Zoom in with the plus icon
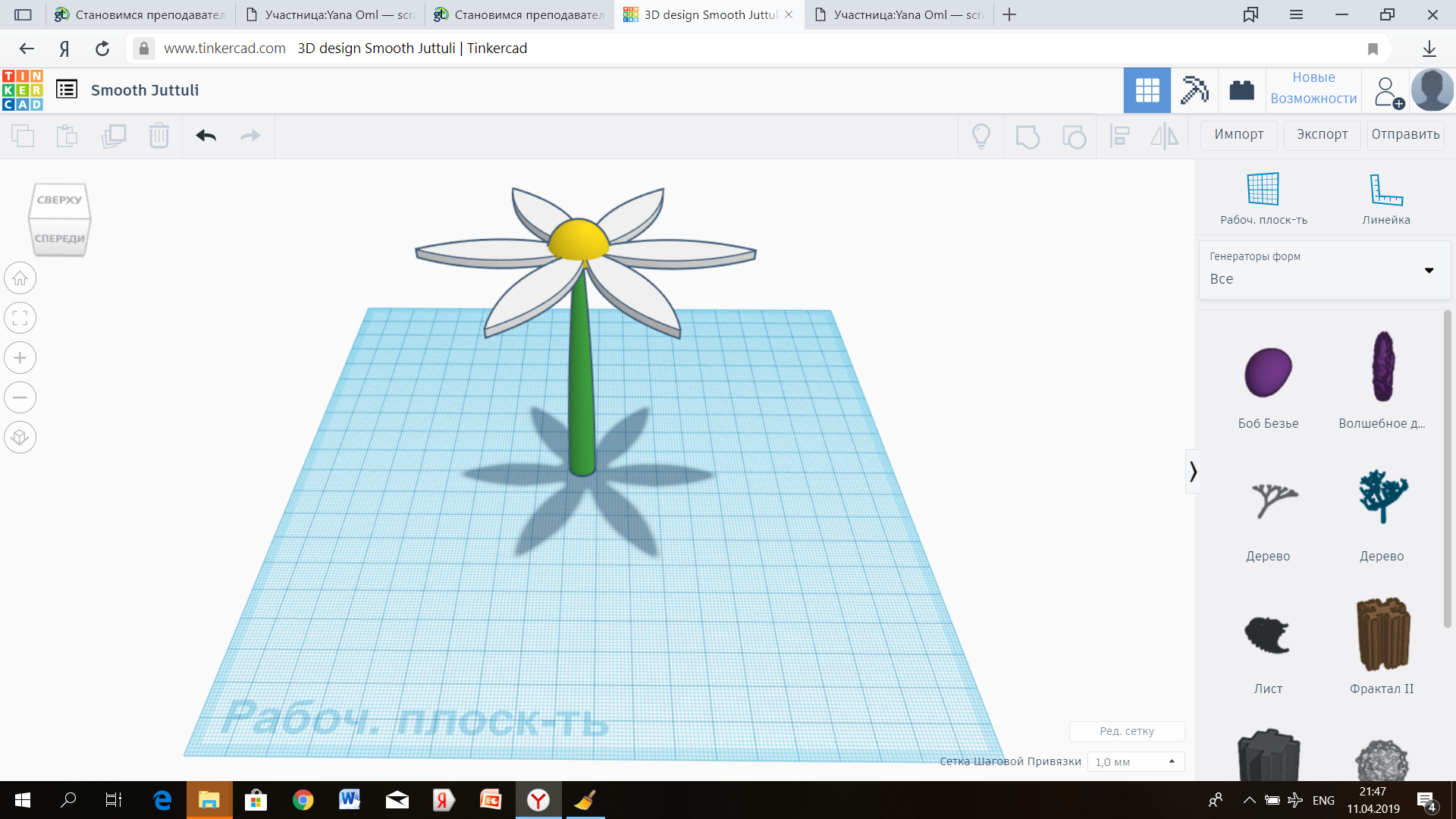Image resolution: width=1456 pixels, height=819 pixels. (20, 358)
